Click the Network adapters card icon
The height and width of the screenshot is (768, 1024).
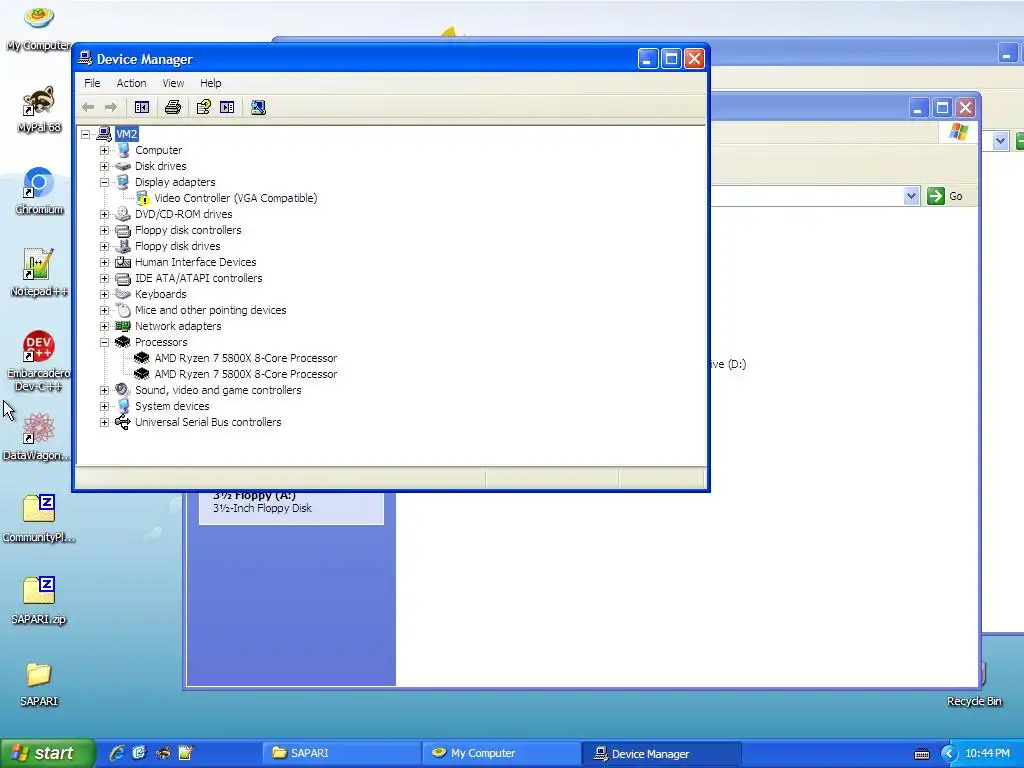[123, 326]
